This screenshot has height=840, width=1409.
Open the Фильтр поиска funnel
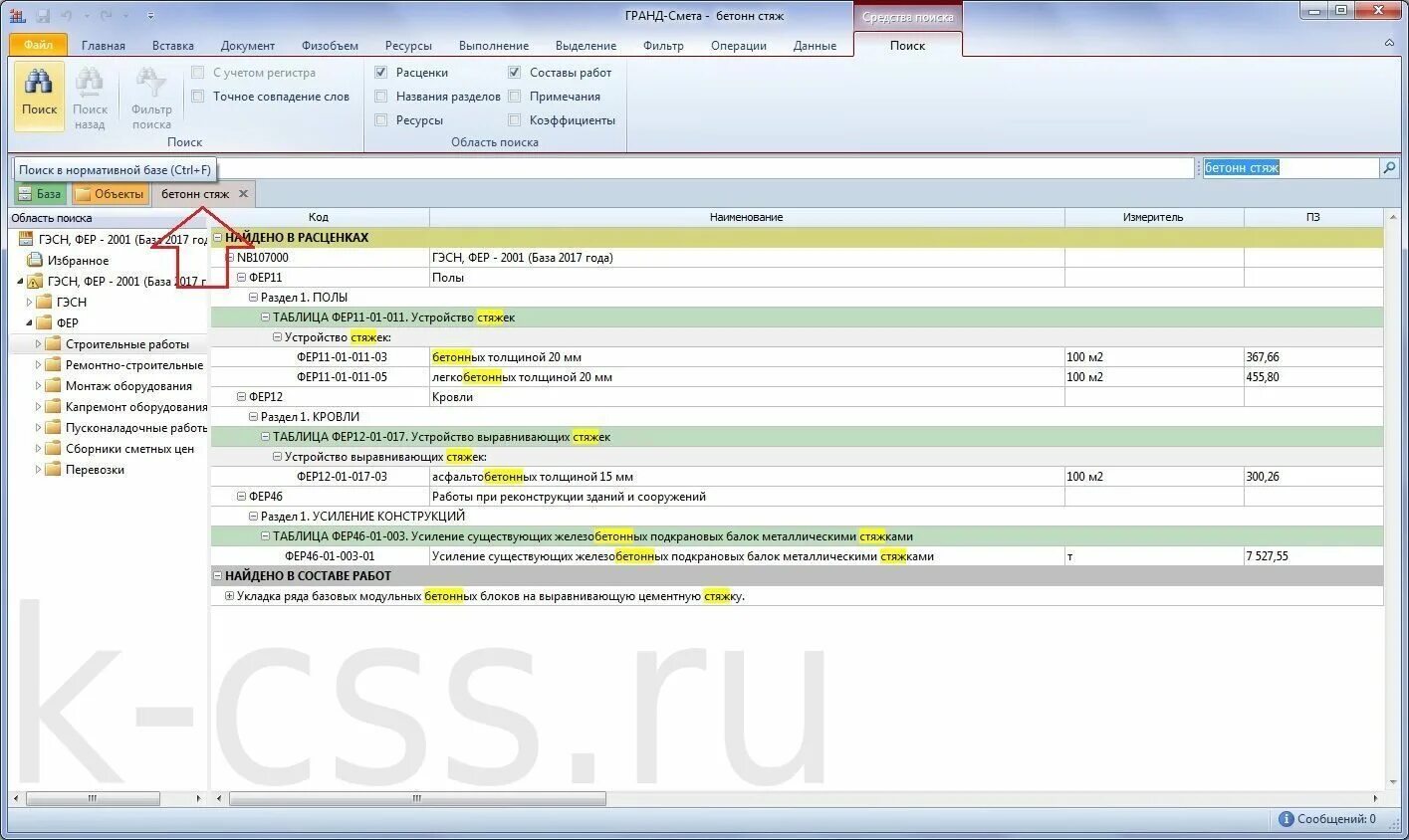(x=151, y=96)
